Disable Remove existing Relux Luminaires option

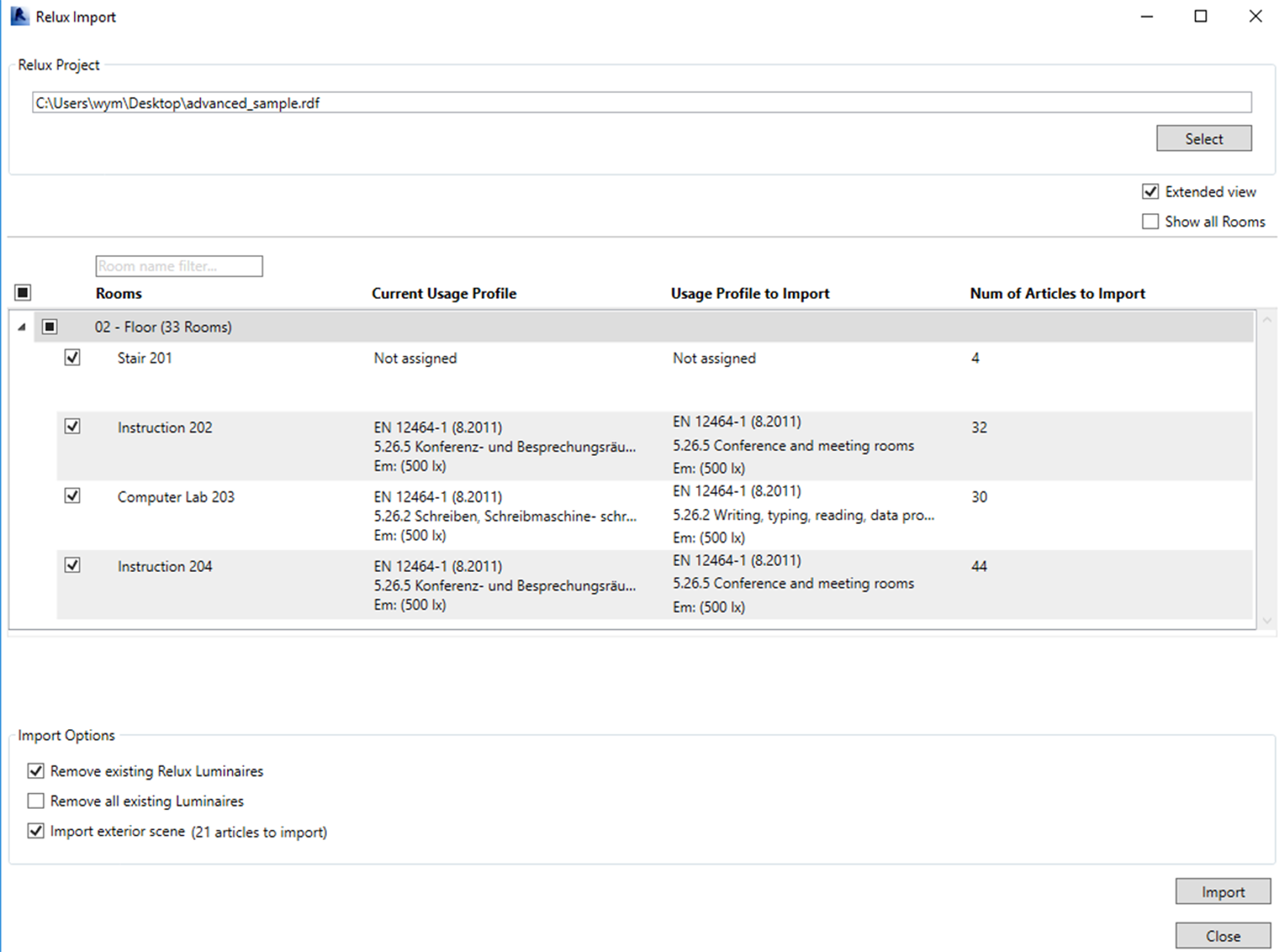click(x=36, y=771)
